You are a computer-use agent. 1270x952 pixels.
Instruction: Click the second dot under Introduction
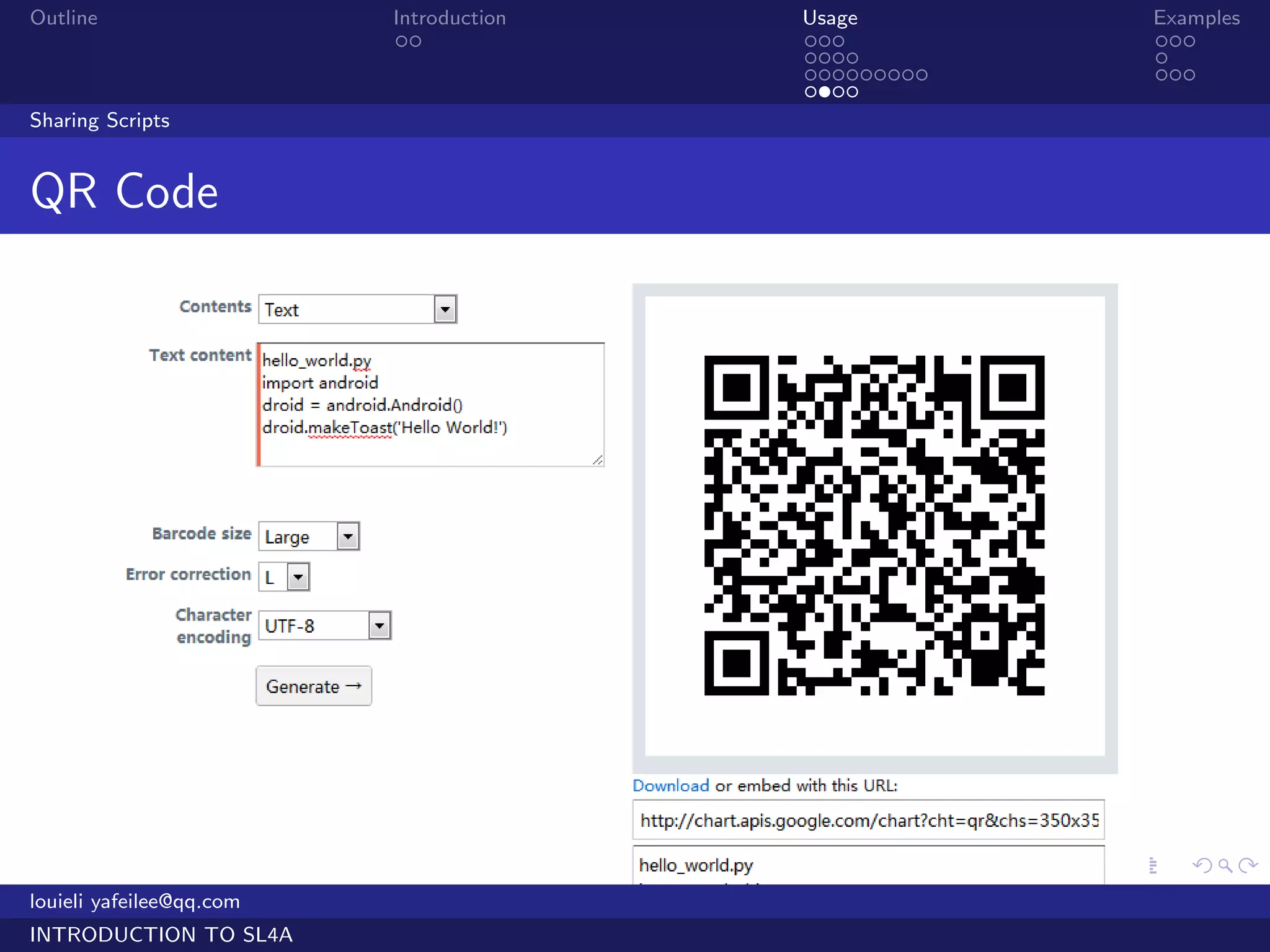415,42
